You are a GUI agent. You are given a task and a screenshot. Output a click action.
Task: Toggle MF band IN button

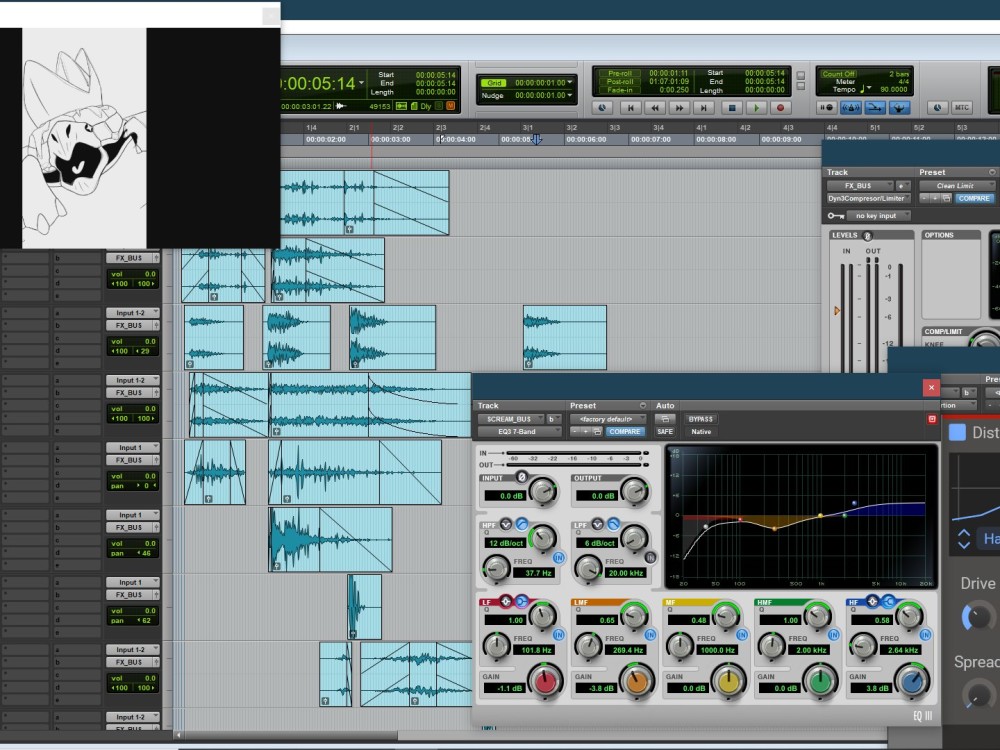point(742,635)
